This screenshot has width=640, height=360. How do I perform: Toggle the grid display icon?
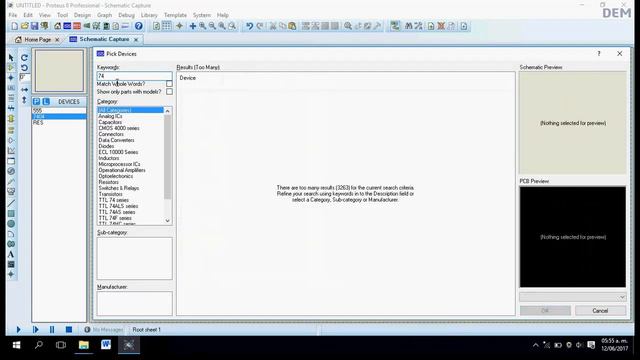coord(167,26)
